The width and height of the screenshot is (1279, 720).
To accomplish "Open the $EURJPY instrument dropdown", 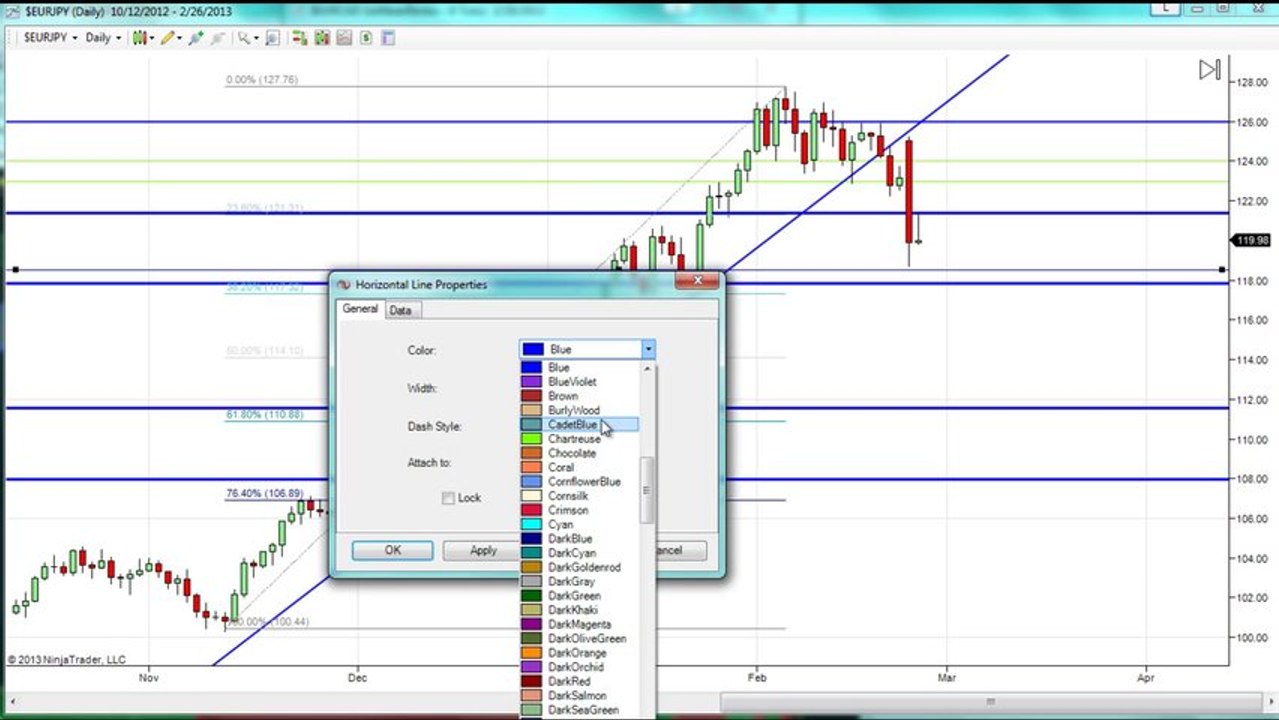I will (51, 38).
